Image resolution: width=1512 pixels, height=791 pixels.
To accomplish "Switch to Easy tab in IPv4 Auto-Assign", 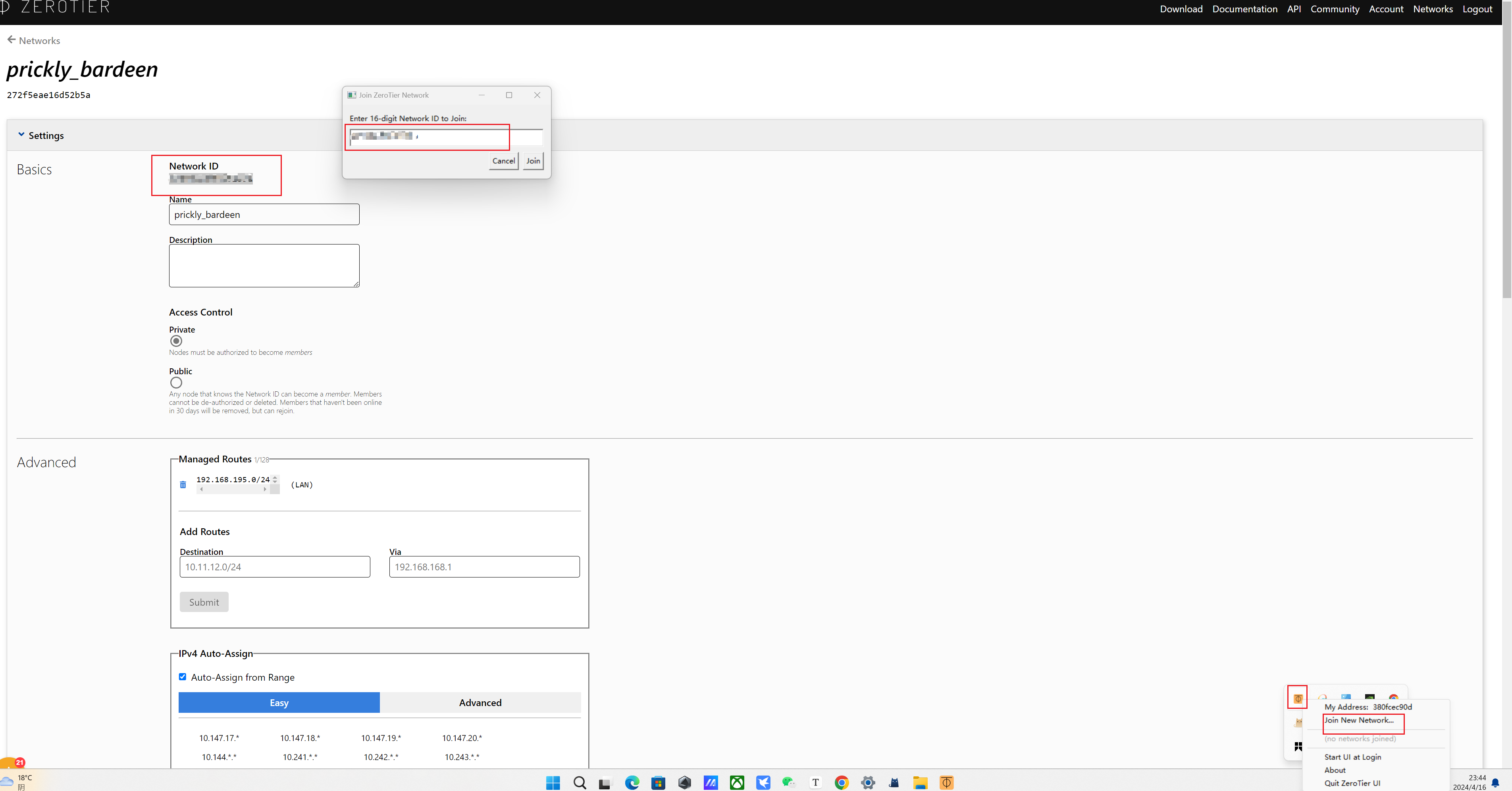I will coord(279,702).
